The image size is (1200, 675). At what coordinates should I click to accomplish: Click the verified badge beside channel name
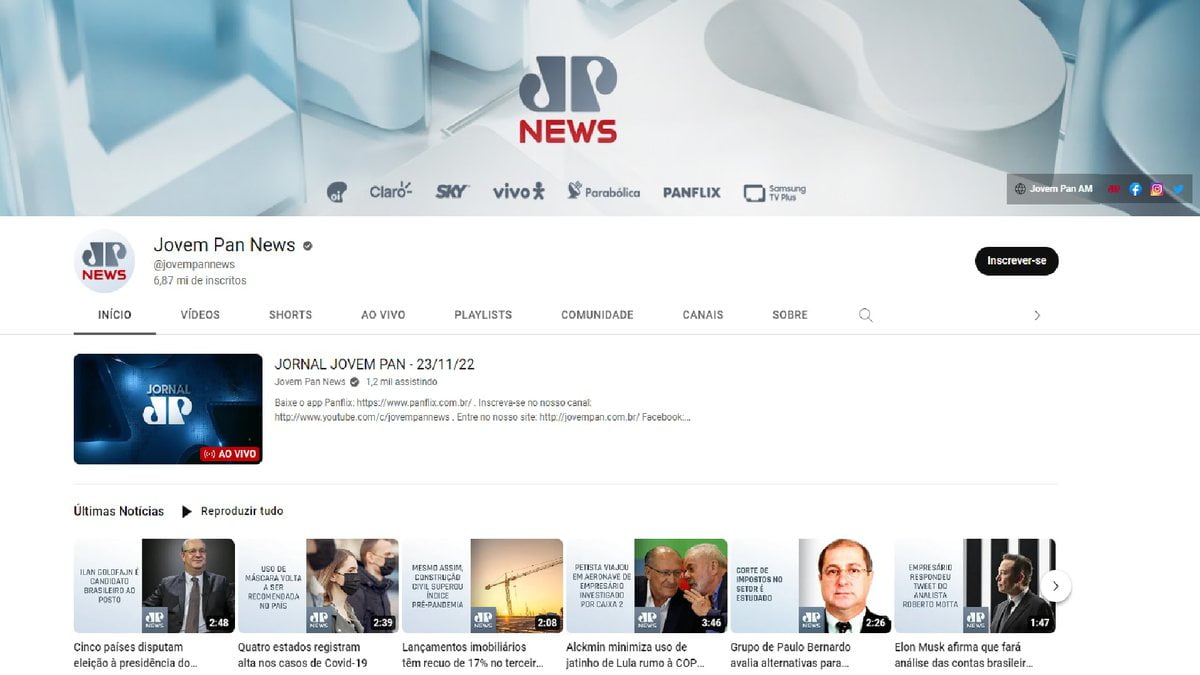(308, 245)
